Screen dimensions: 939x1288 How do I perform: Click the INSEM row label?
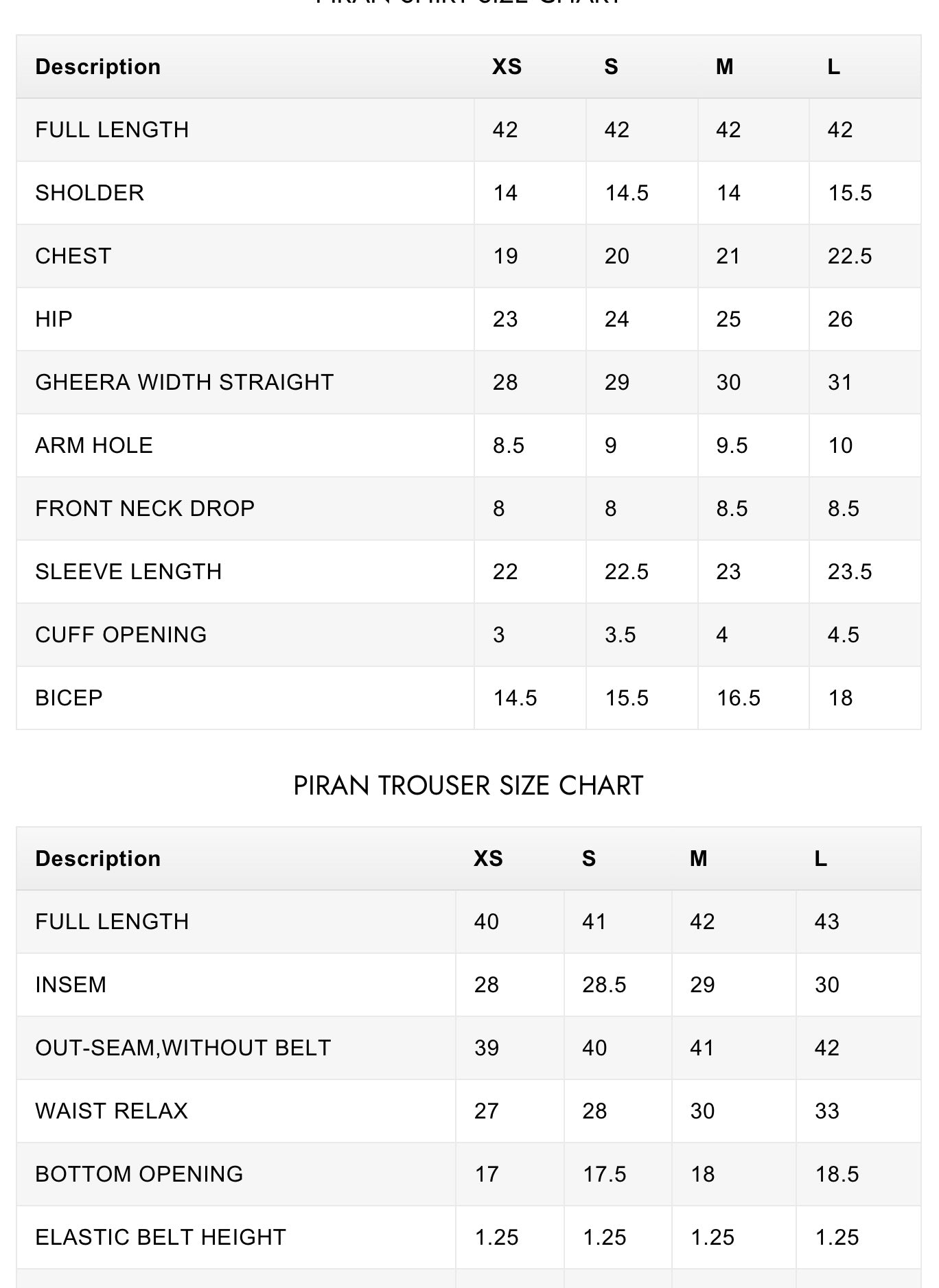coord(71,985)
